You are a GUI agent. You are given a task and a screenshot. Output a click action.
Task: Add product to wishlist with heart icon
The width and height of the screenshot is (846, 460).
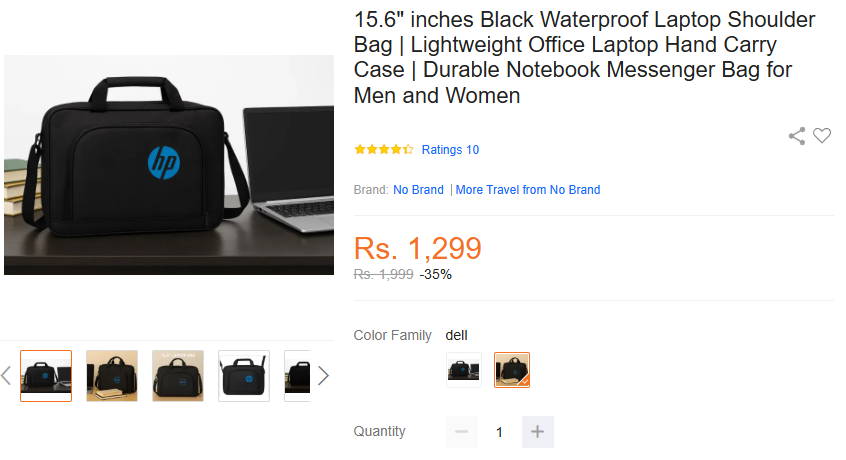coord(822,136)
